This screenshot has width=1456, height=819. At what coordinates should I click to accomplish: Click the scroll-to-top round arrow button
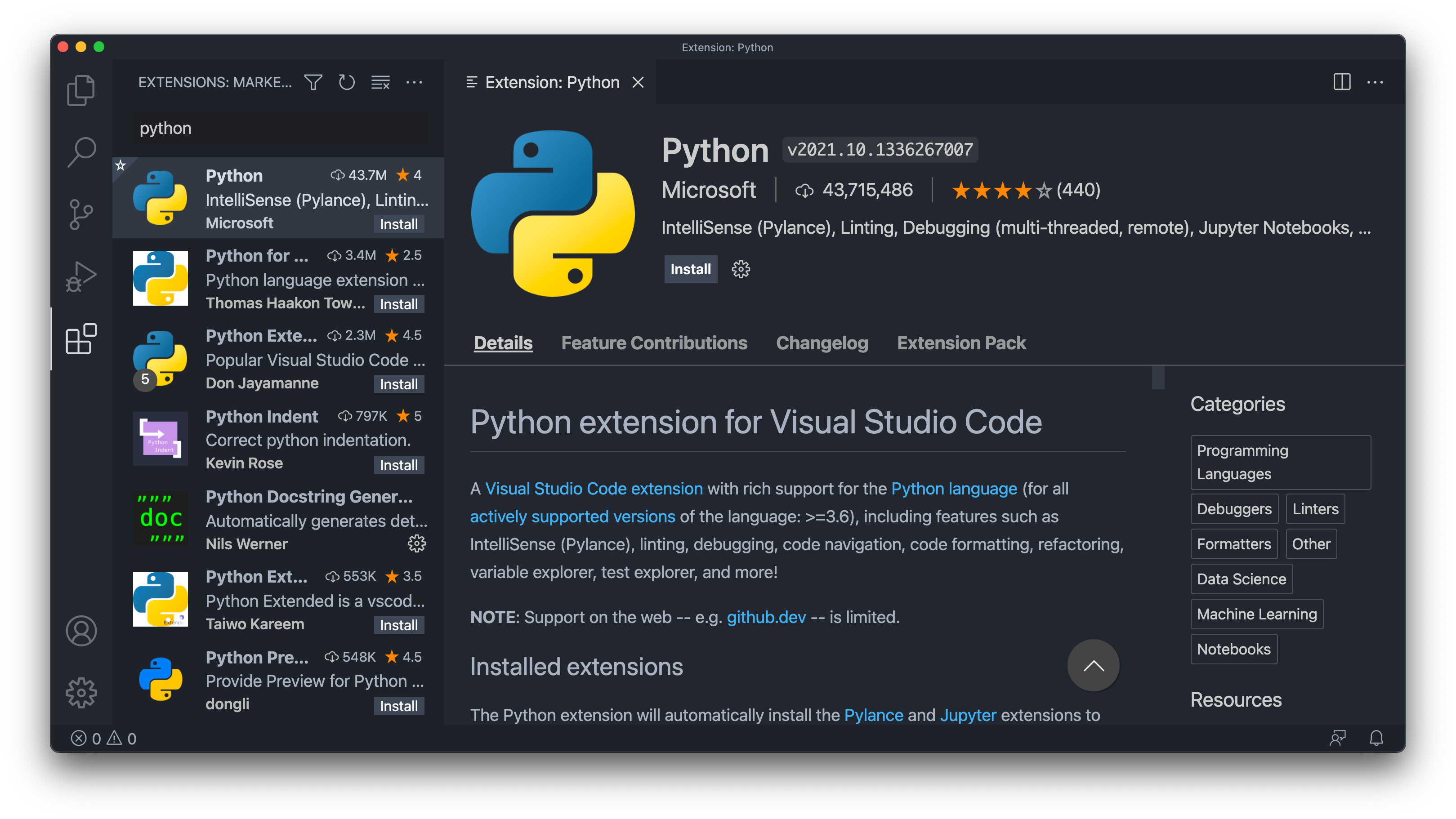[x=1093, y=665]
